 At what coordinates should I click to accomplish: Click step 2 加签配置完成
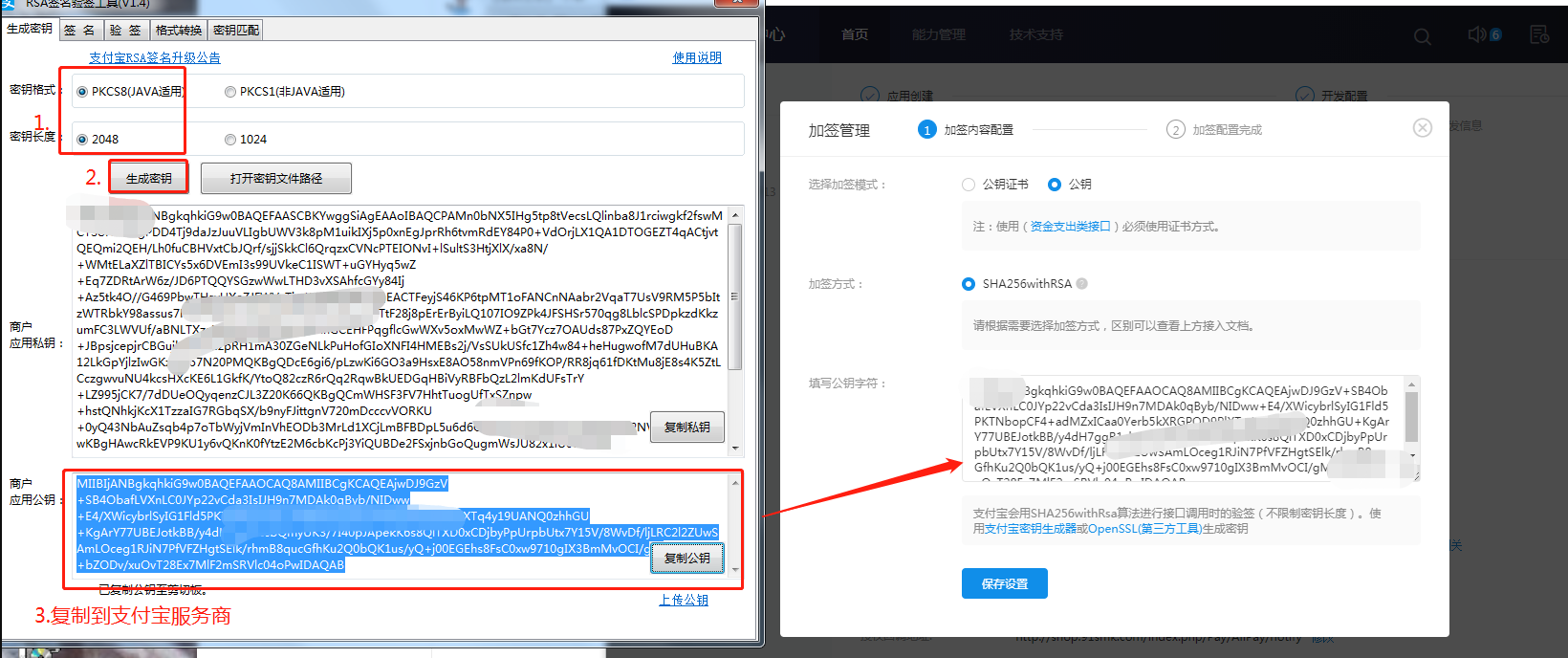click(x=1214, y=130)
